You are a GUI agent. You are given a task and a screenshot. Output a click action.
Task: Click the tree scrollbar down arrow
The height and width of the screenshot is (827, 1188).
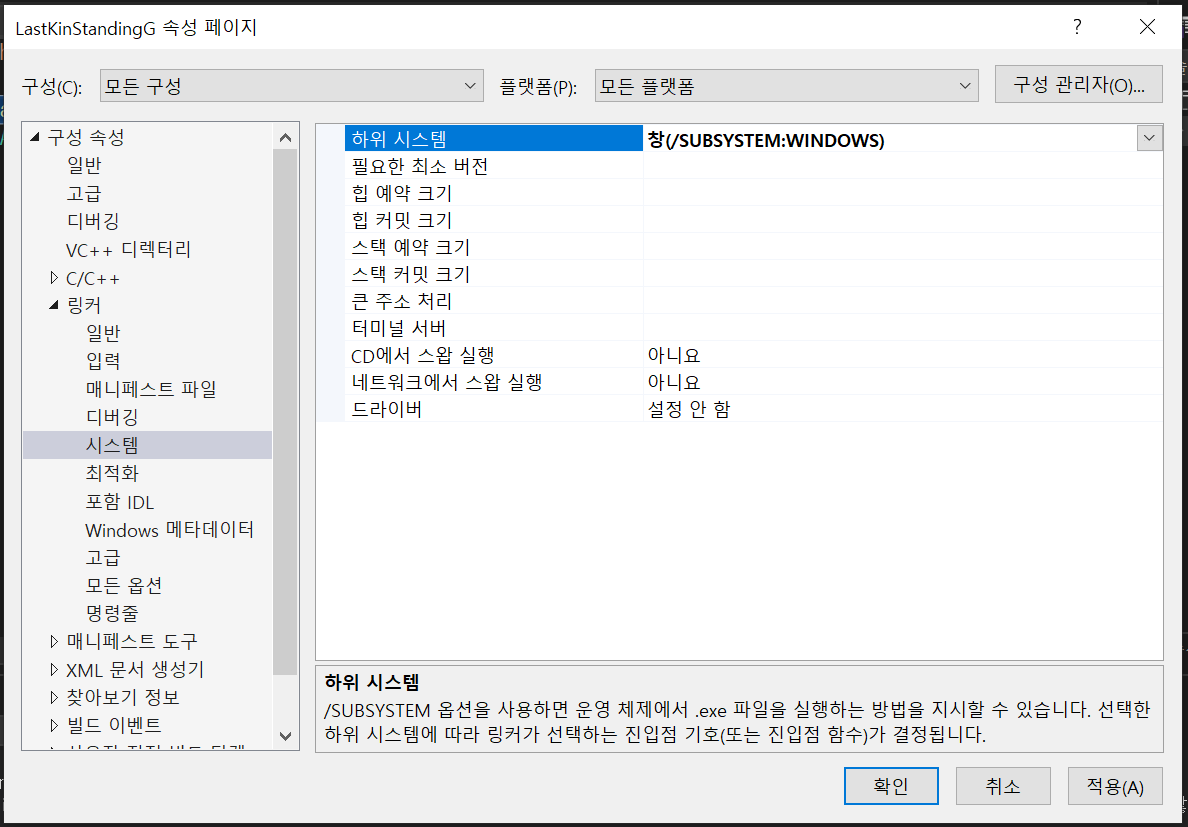coord(285,735)
